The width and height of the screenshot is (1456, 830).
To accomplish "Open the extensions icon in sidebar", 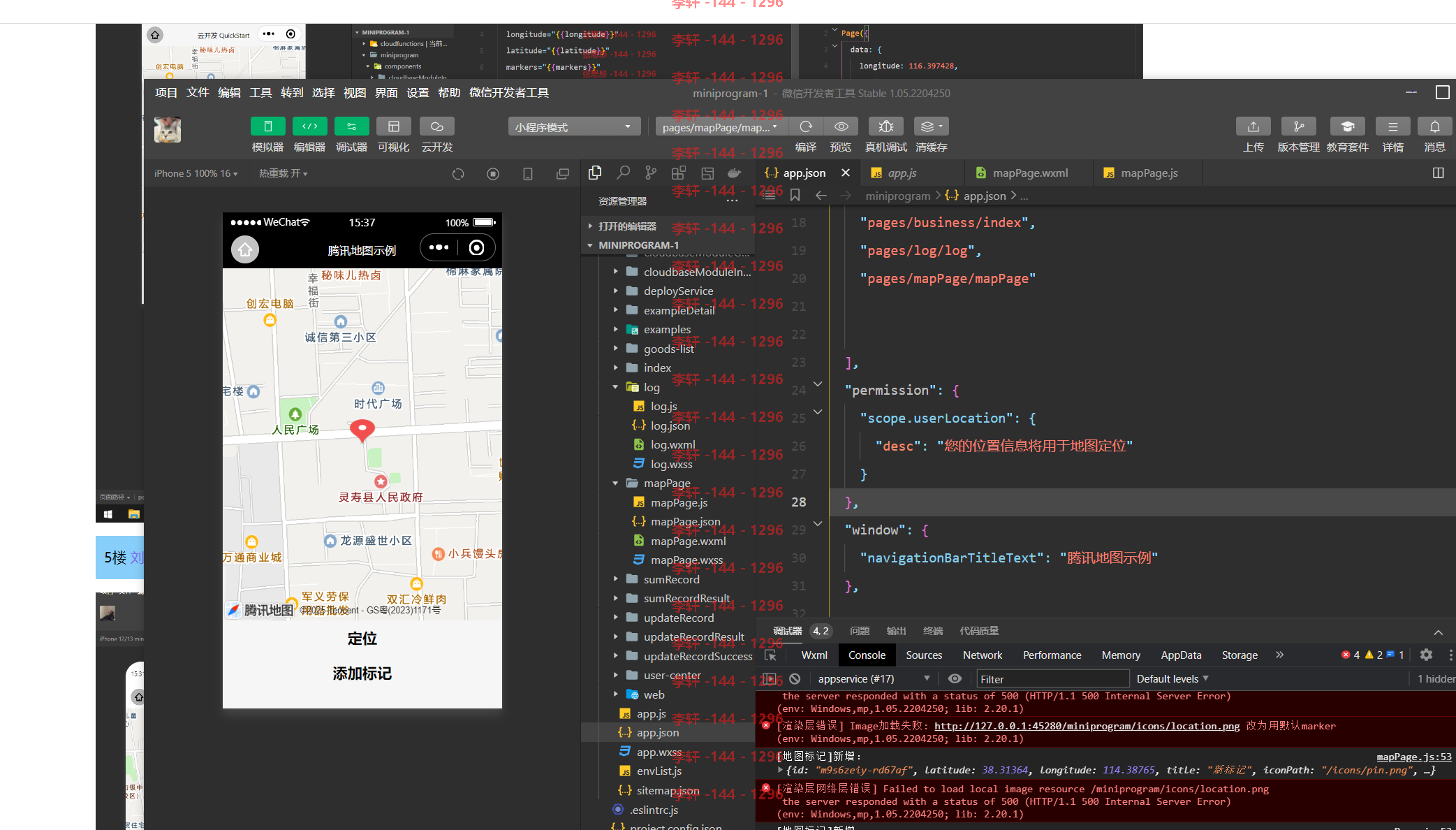I will (x=679, y=173).
